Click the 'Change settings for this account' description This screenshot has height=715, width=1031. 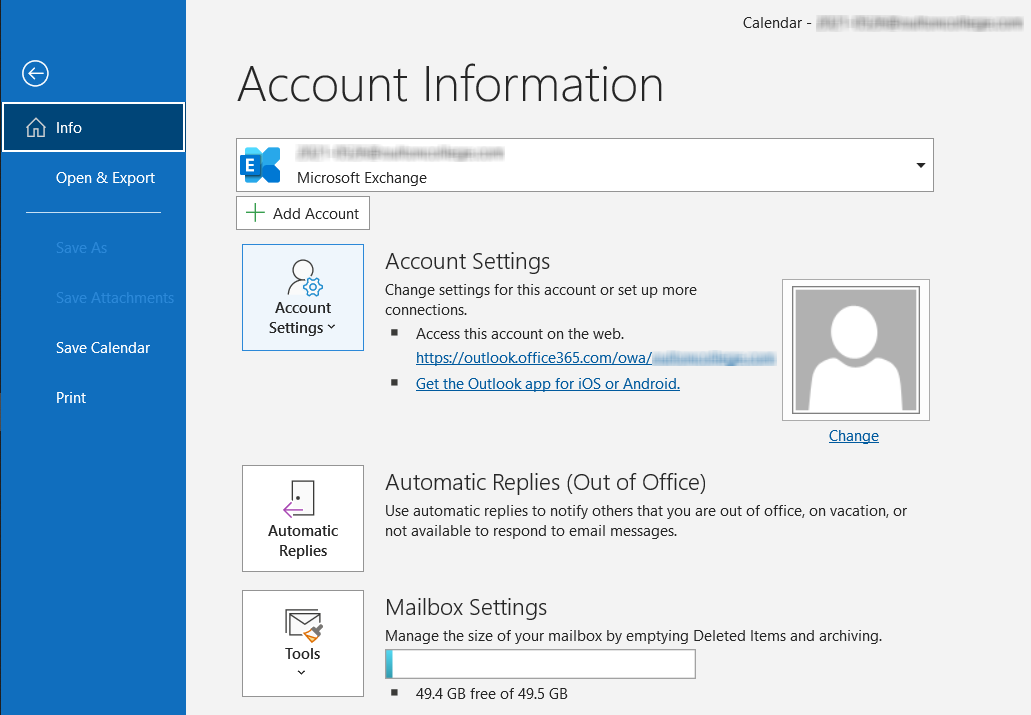(540, 299)
